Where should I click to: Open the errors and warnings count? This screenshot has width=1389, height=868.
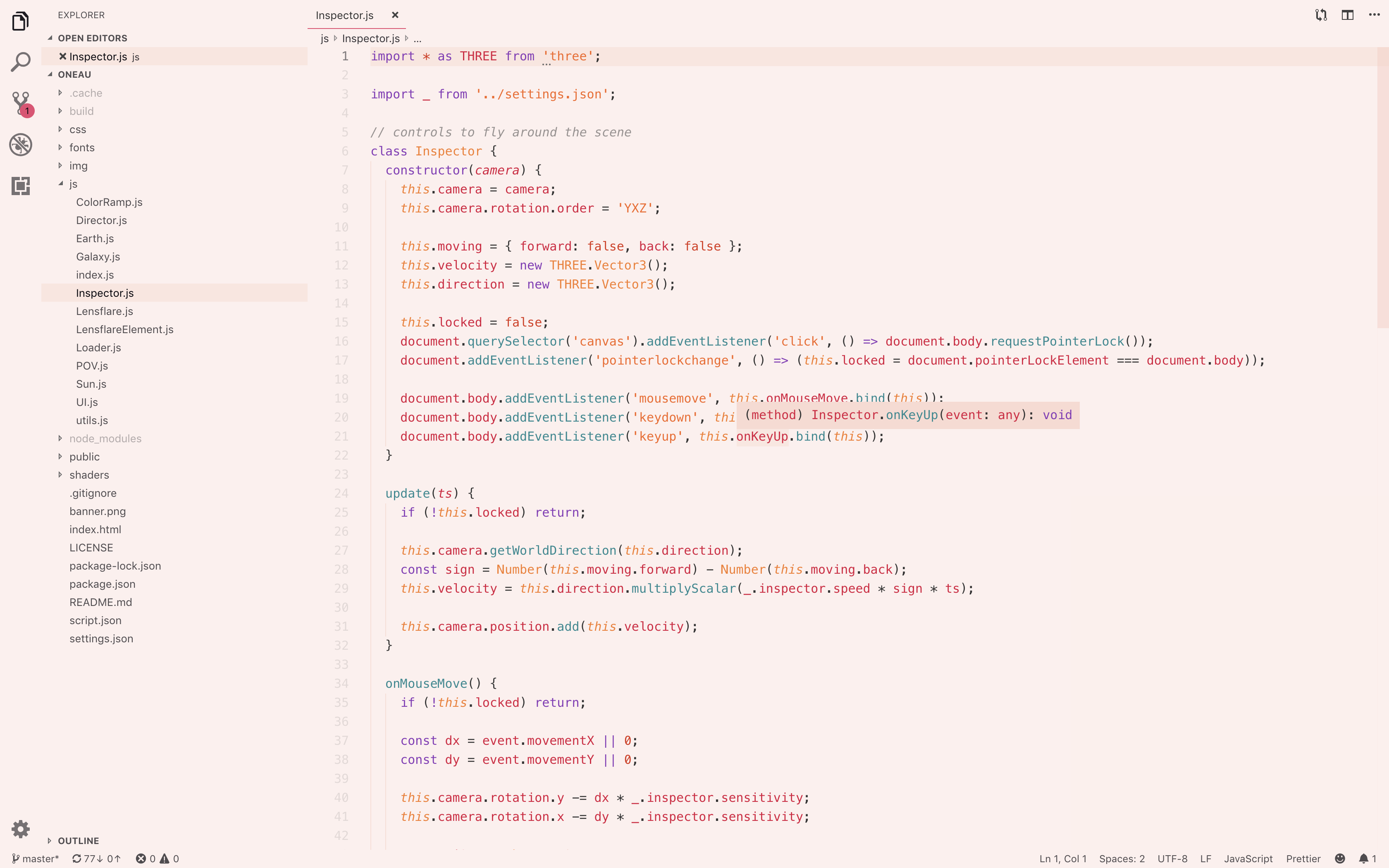click(x=157, y=859)
